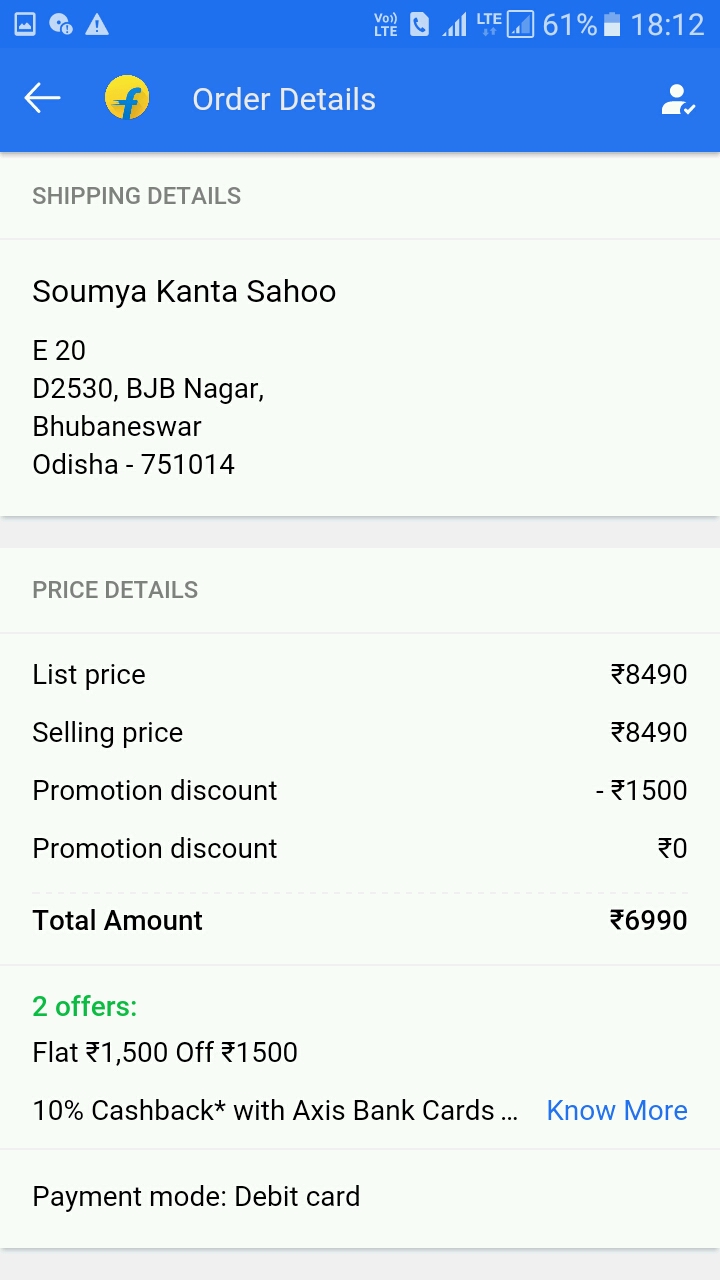Tap the phone call status icon

click(420, 24)
